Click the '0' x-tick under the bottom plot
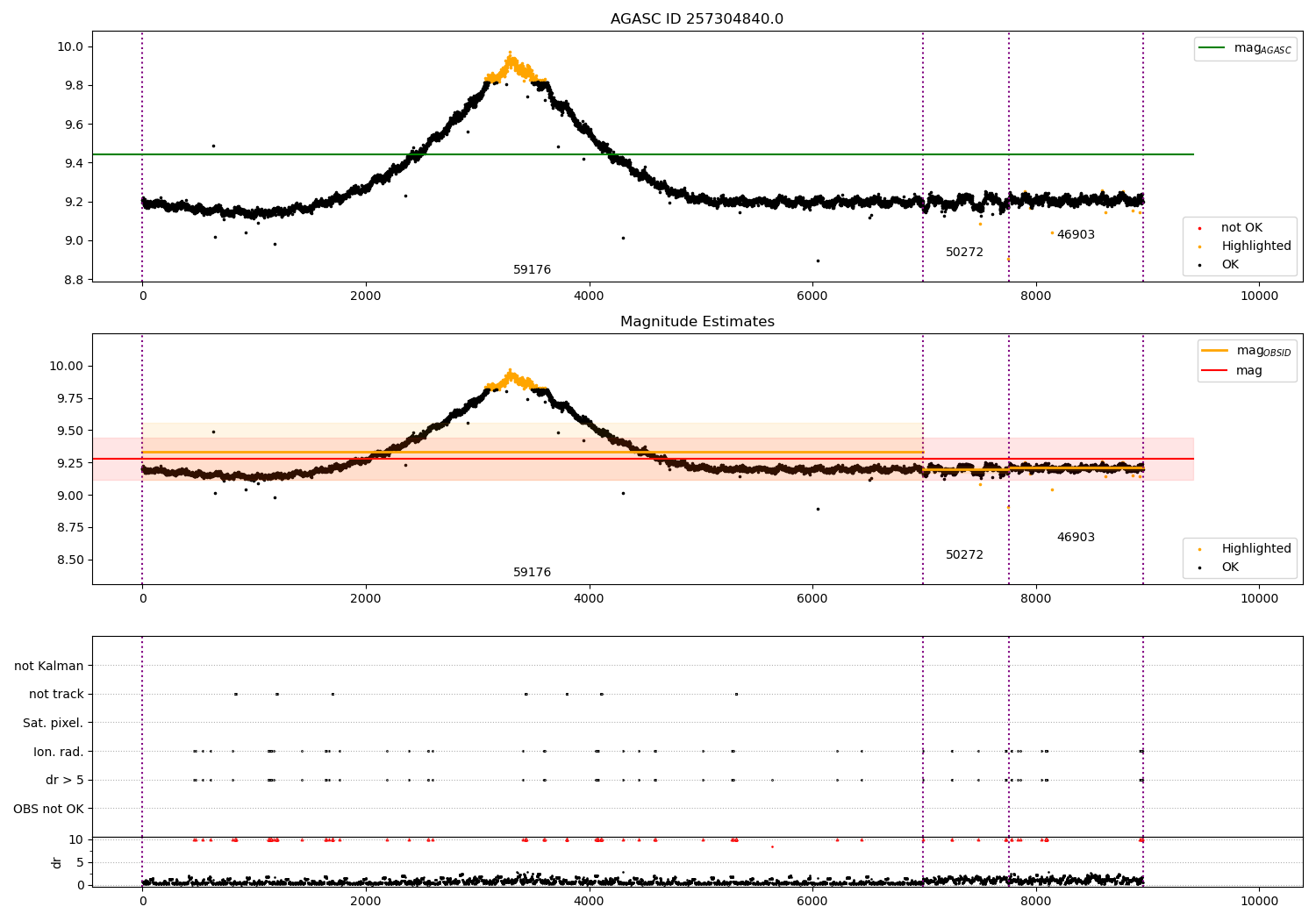The height and width of the screenshot is (921, 1316). click(x=142, y=902)
